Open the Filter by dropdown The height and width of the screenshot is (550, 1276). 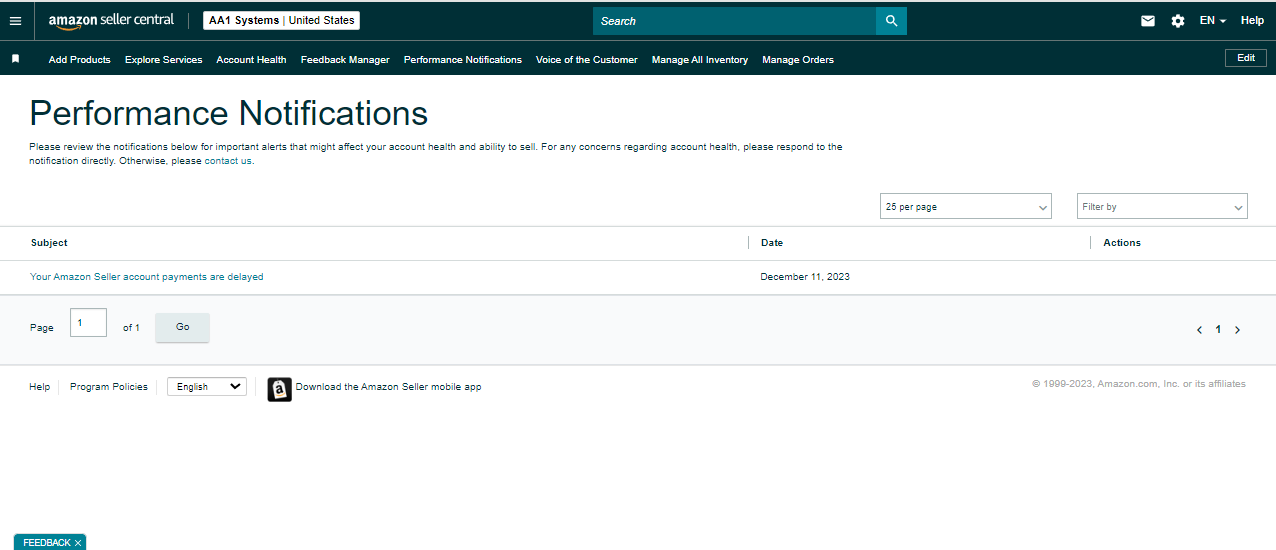1162,206
